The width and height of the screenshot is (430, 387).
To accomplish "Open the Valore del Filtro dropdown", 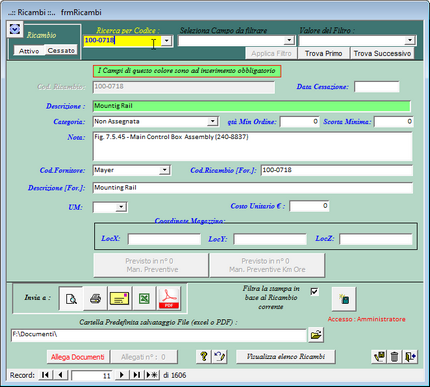I will [410, 41].
